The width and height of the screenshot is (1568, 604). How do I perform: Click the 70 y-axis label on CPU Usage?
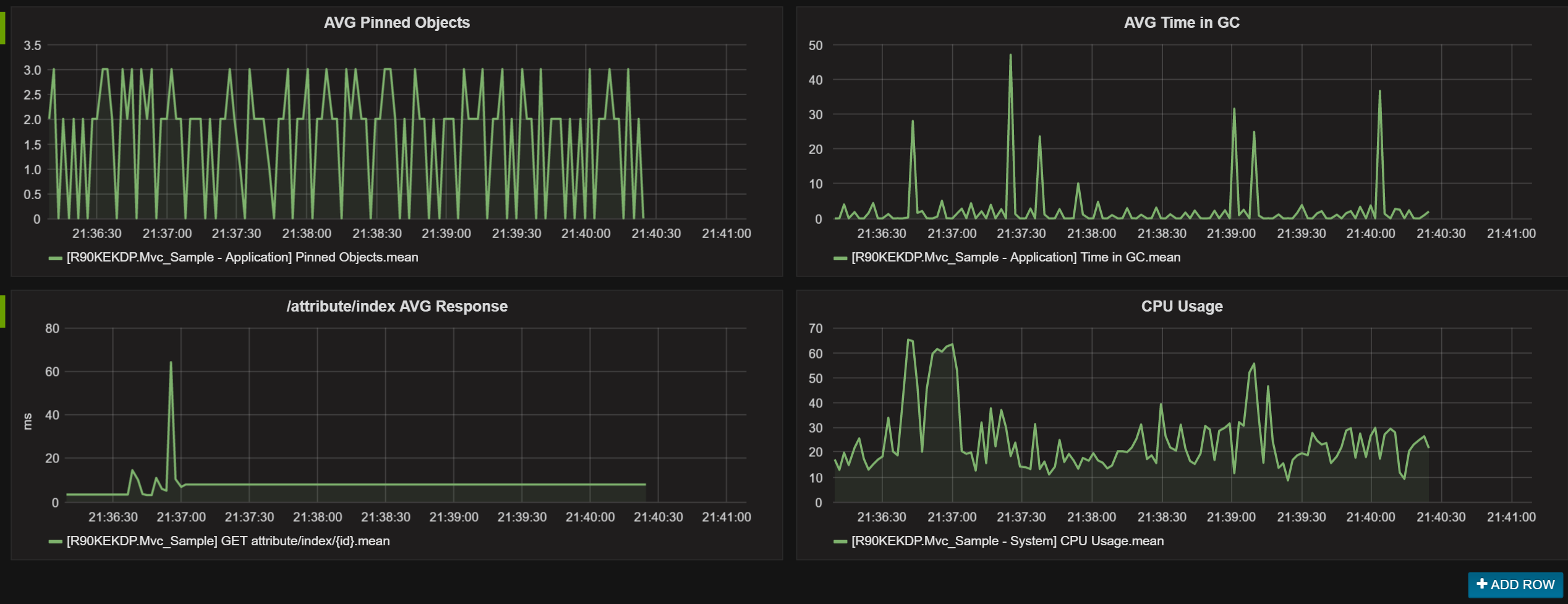click(816, 328)
